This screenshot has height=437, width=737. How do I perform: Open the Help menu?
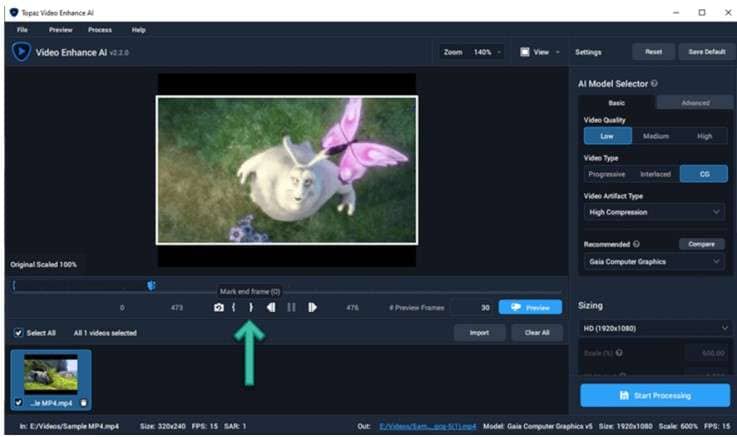click(x=138, y=30)
